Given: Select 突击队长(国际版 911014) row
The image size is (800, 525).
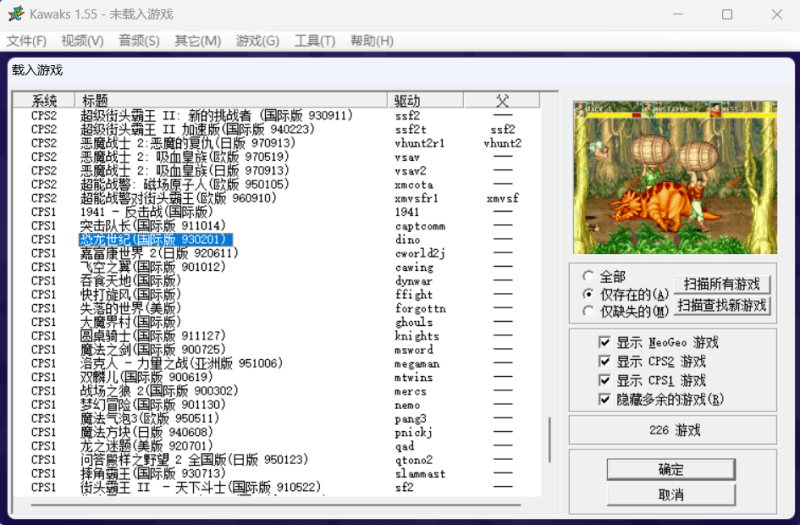Looking at the screenshot, I should [x=276, y=226].
